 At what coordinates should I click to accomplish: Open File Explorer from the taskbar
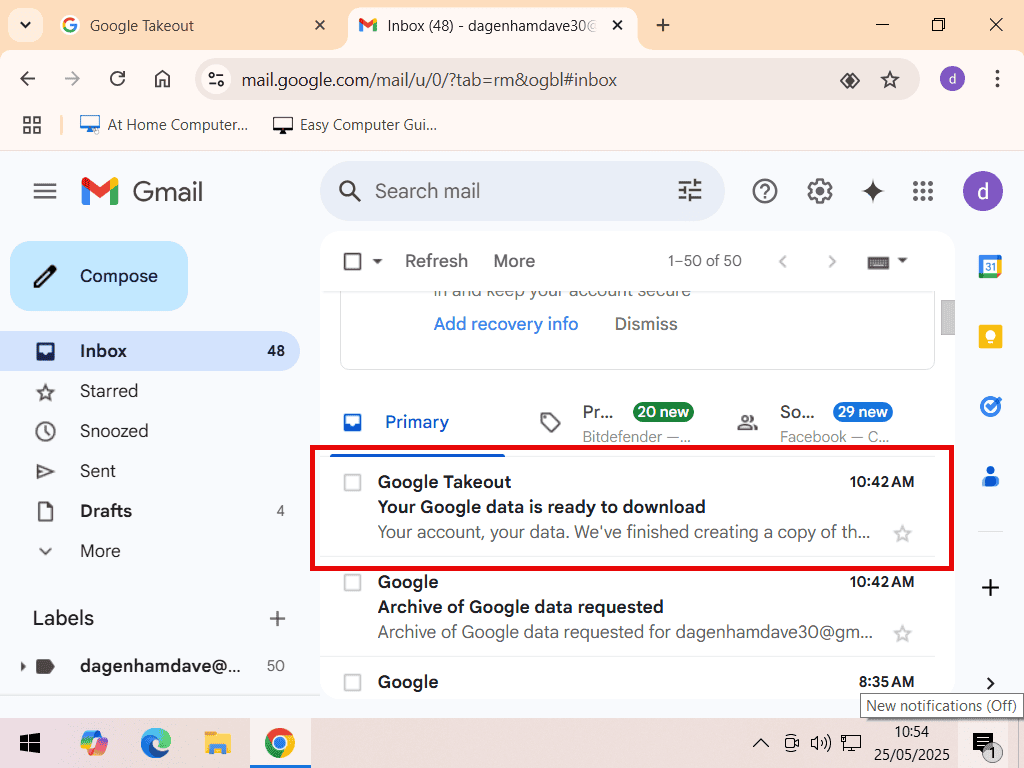[x=217, y=743]
